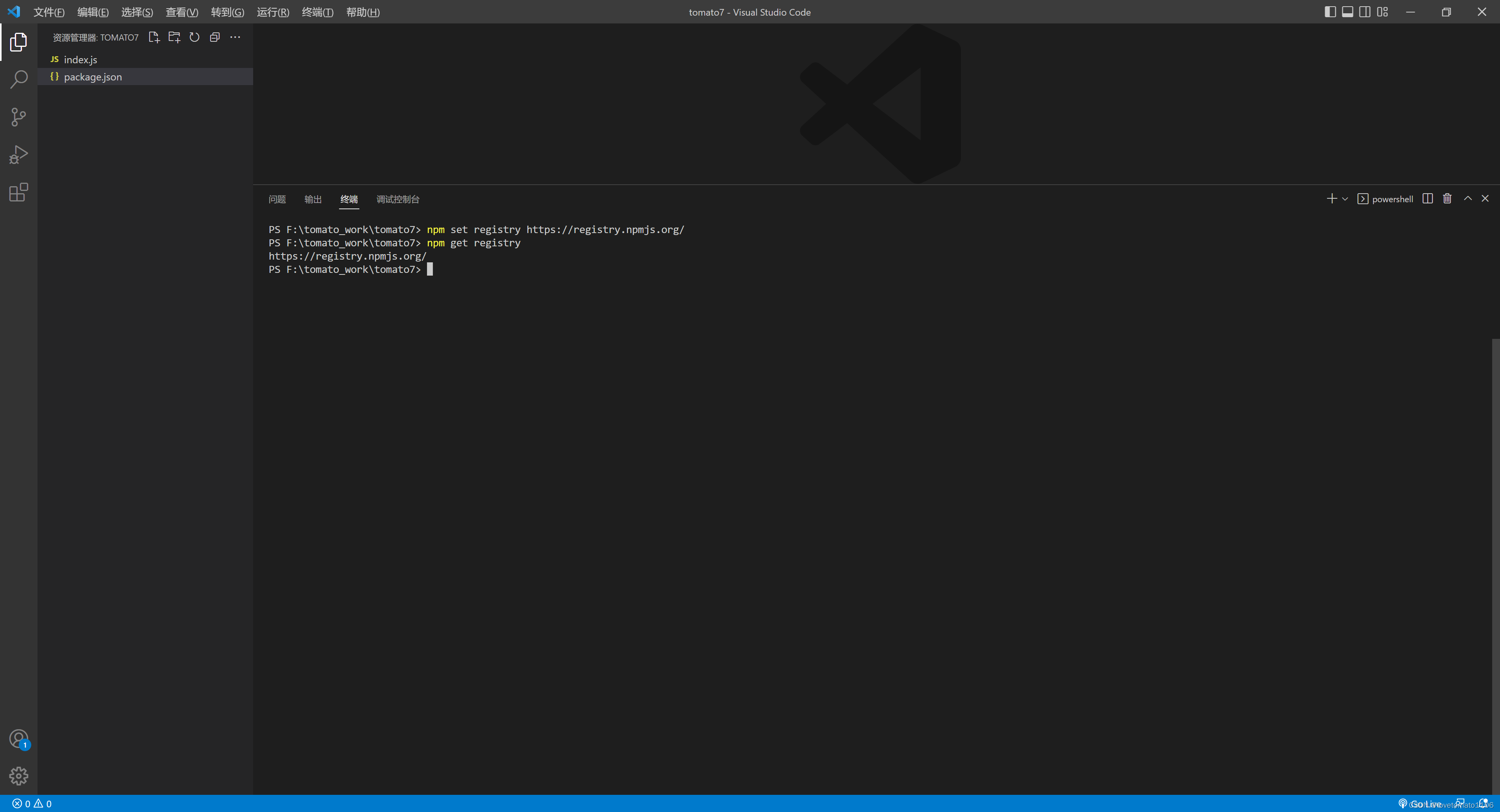Open the Extensions view
Image resolution: width=1500 pixels, height=812 pixels.
pyautogui.click(x=19, y=192)
